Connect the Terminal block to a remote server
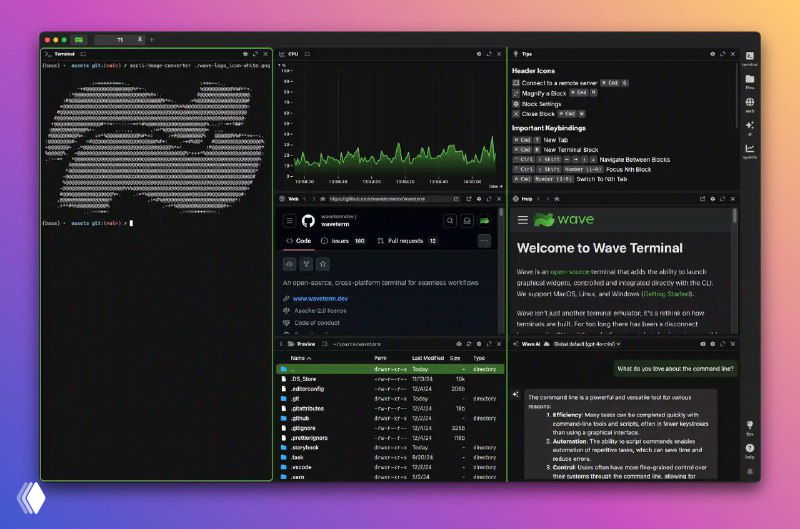This screenshot has width=800, height=529. (83, 54)
